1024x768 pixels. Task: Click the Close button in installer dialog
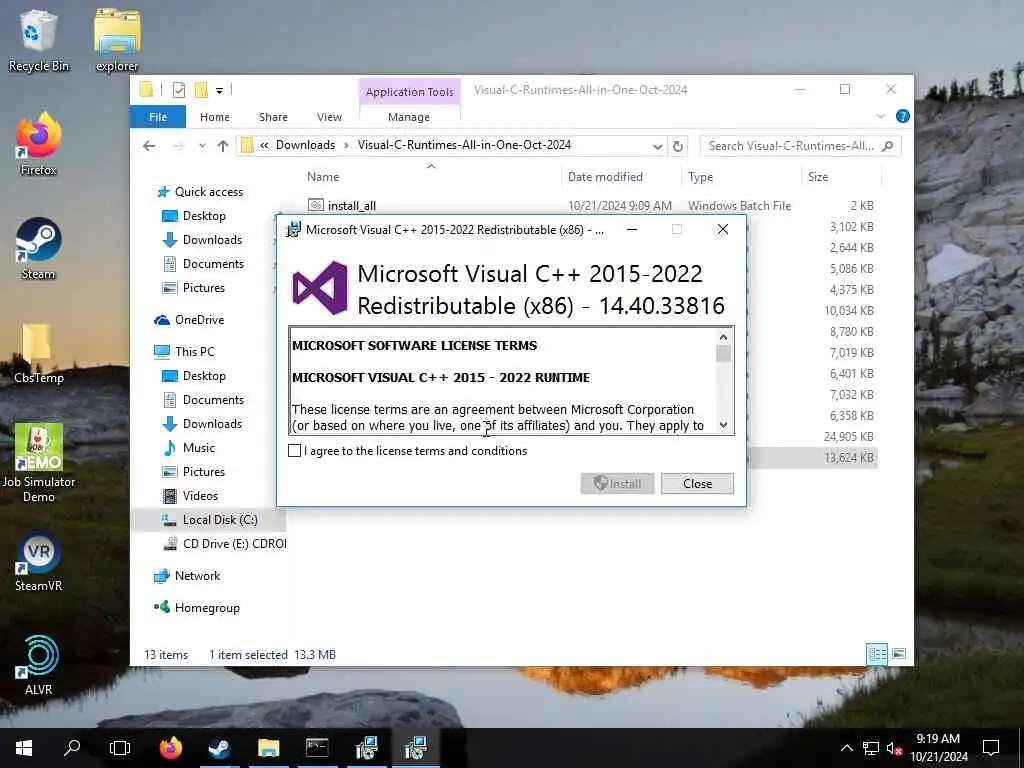tap(697, 483)
